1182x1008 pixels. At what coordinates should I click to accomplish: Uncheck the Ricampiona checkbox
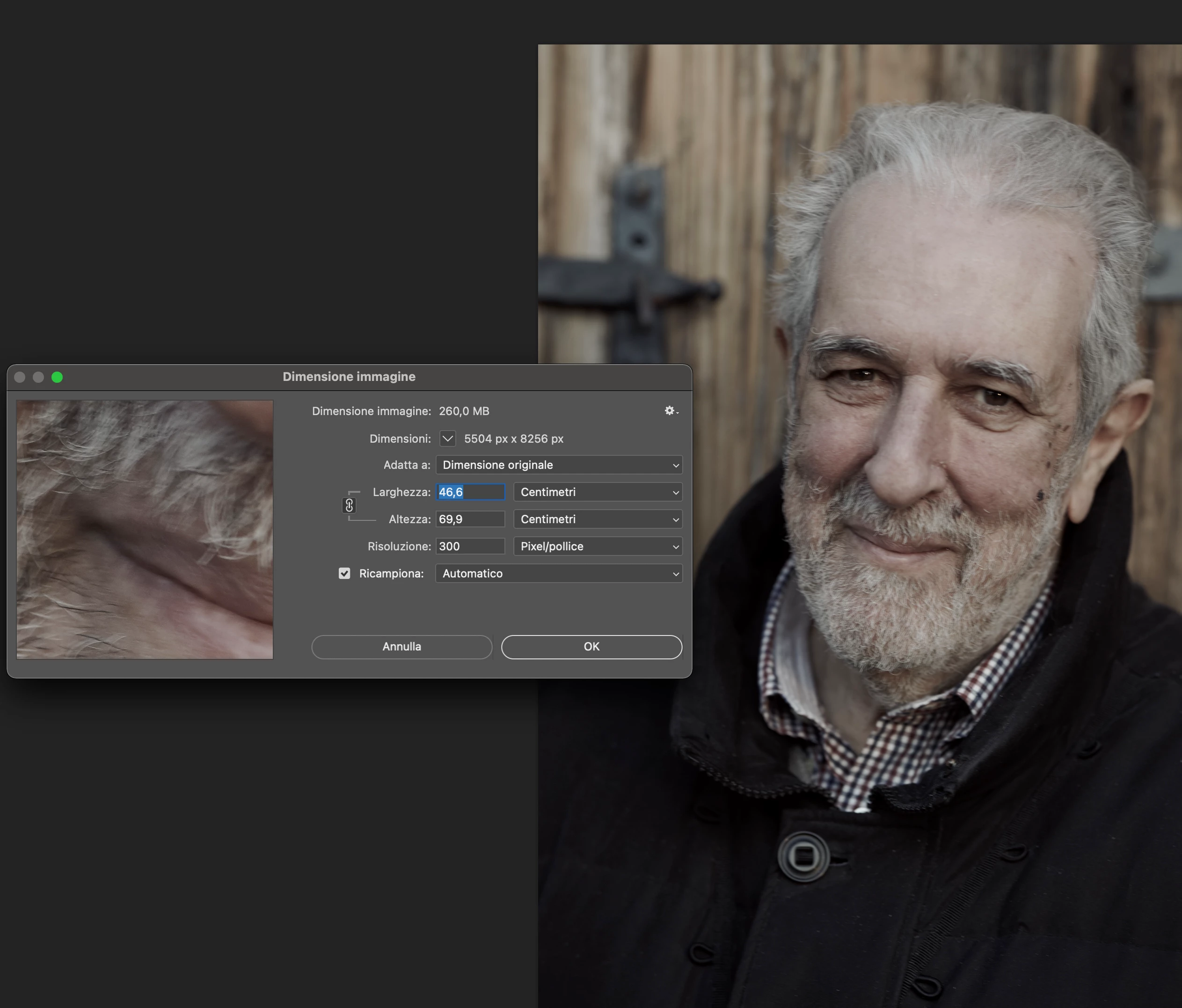pos(344,573)
